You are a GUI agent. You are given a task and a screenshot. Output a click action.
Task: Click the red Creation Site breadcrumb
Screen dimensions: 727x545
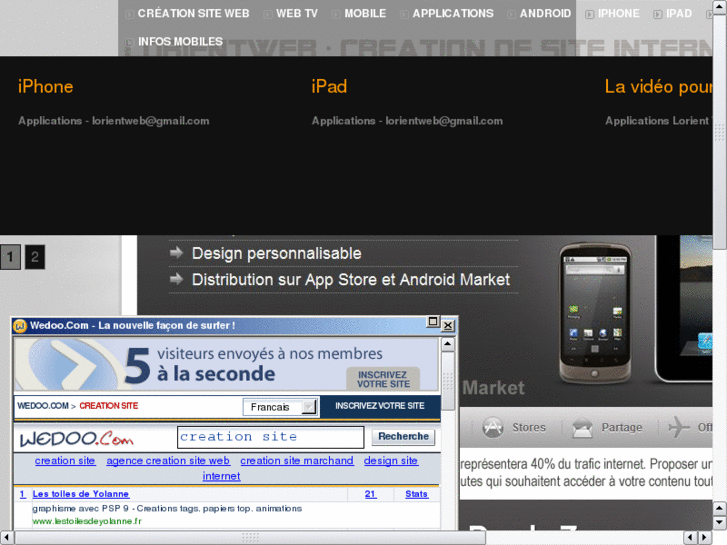pos(108,406)
